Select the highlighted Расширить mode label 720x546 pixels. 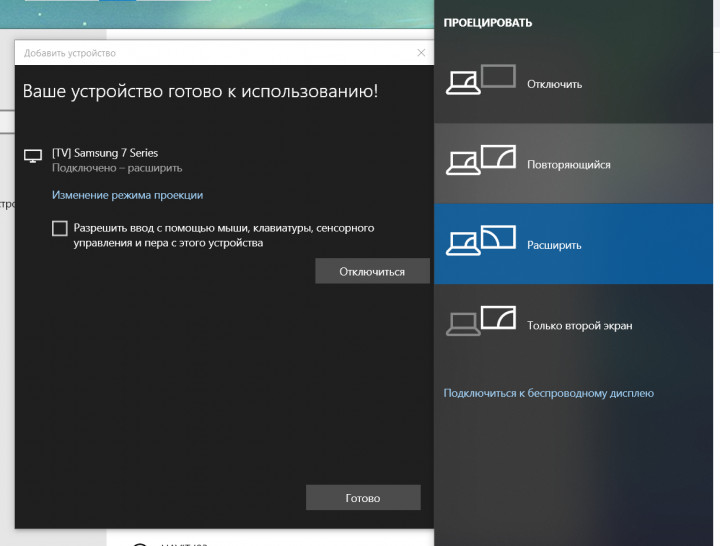554,245
